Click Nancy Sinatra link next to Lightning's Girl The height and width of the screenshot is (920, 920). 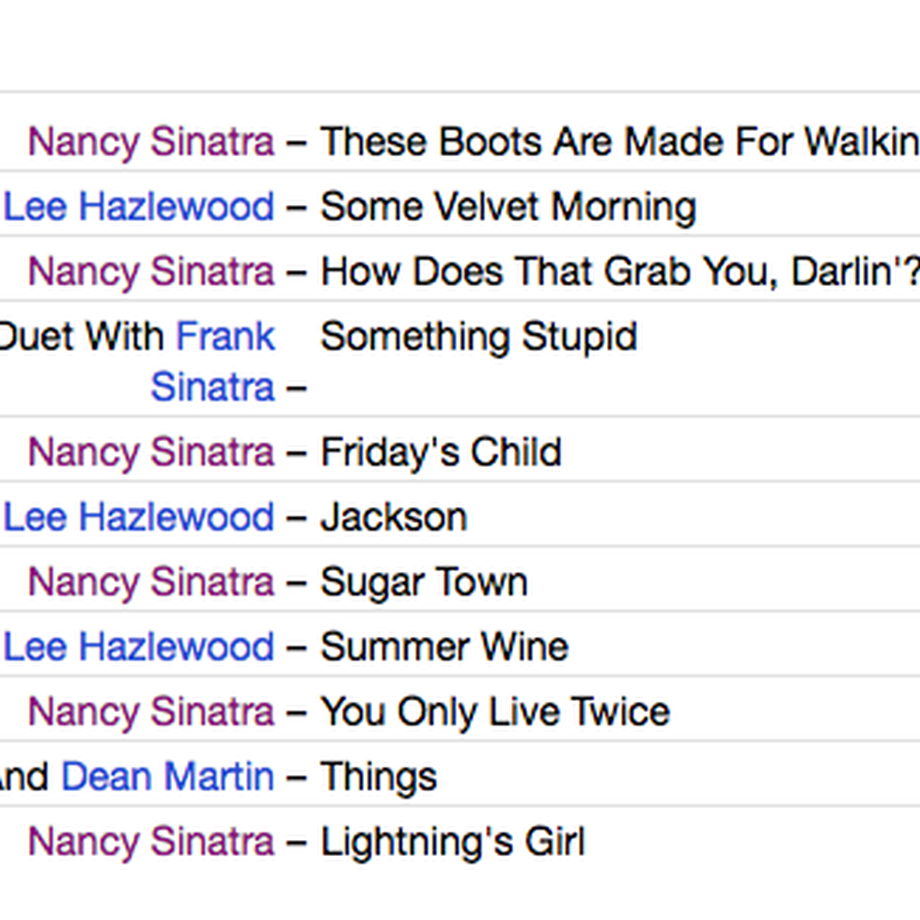click(x=151, y=842)
